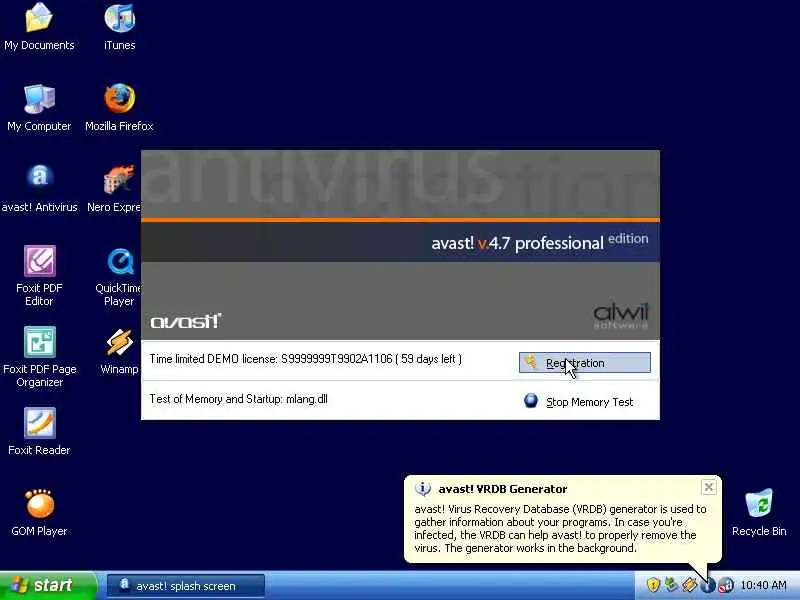Click the VRDB generator description text
This screenshot has height=600, width=800.
[x=560, y=529]
